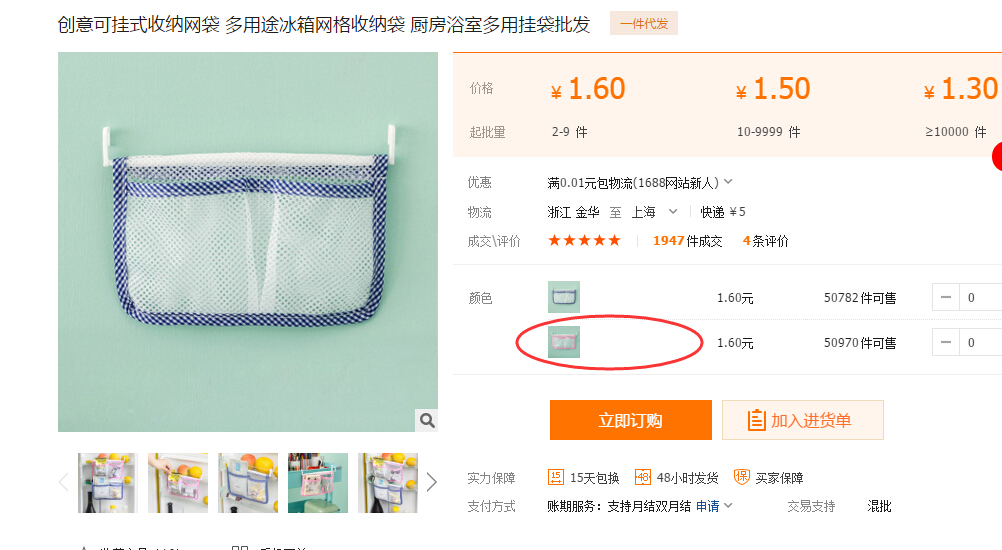Expand the 优惠 promotion dropdown arrow

click(x=728, y=182)
